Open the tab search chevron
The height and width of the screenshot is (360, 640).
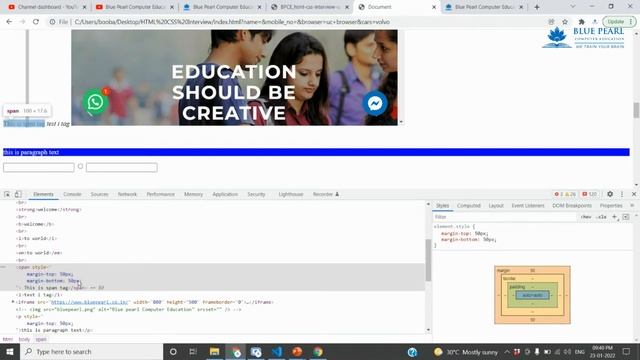pyautogui.click(x=573, y=7)
